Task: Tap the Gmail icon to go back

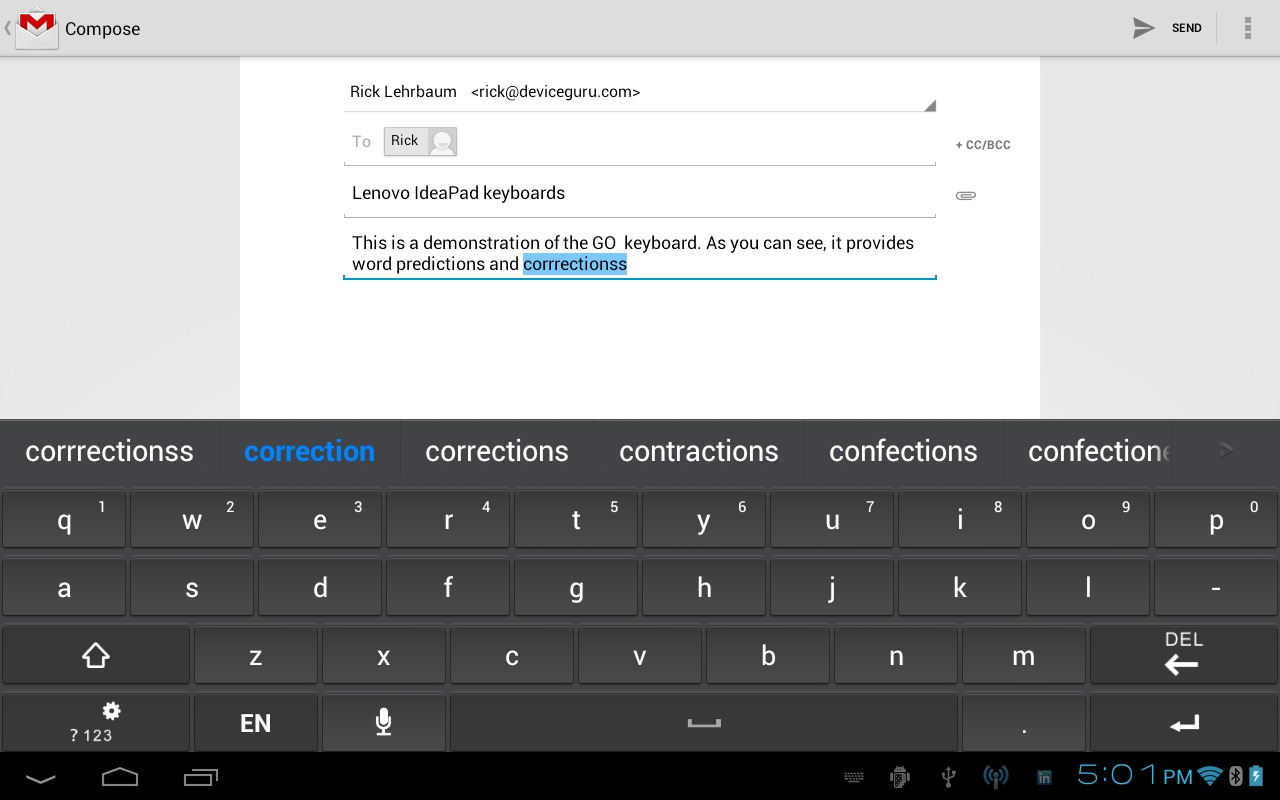Action: pos(37,27)
